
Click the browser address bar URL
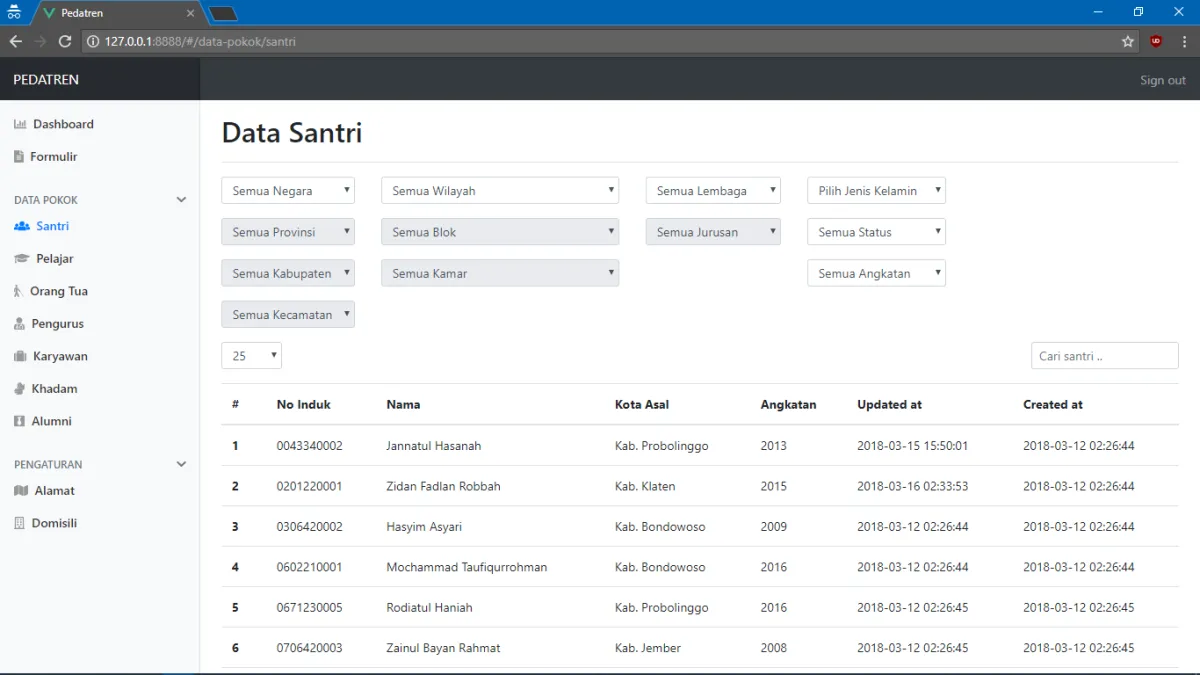[x=200, y=41]
